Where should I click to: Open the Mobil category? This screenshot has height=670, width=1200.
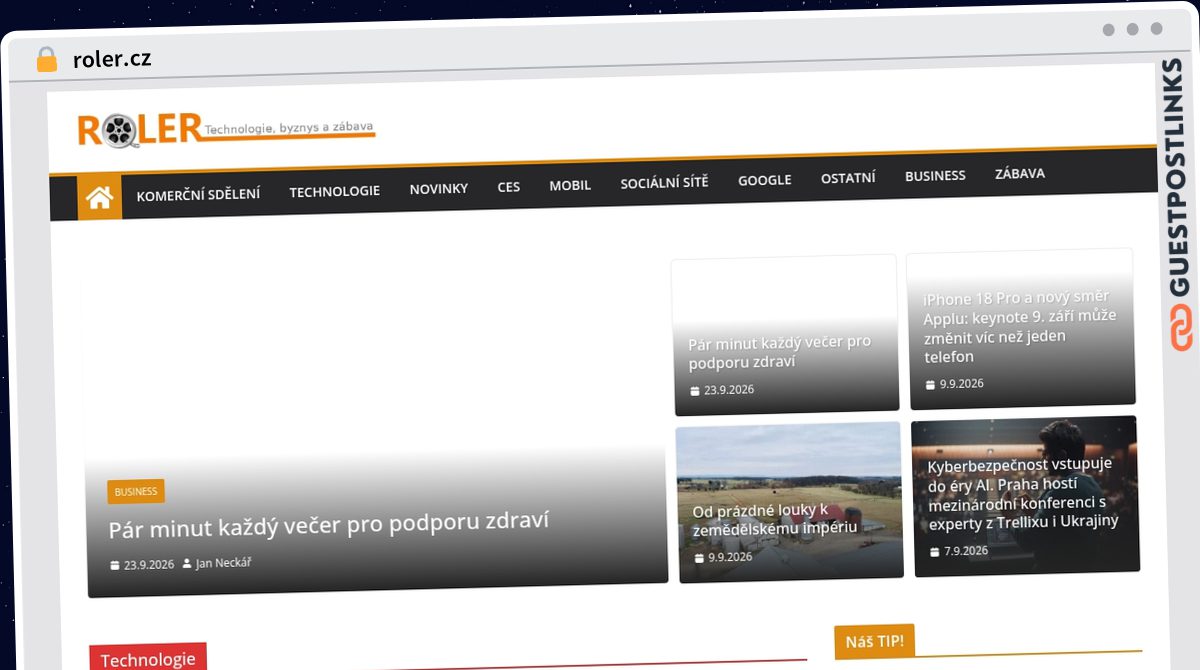click(570, 185)
